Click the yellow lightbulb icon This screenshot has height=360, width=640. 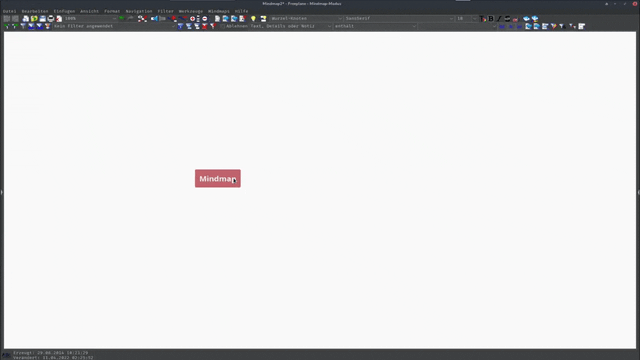coord(253,18)
